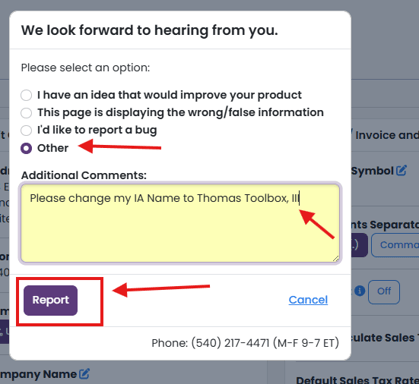Toggle the Off button
The image size is (419, 384).
[x=384, y=292]
